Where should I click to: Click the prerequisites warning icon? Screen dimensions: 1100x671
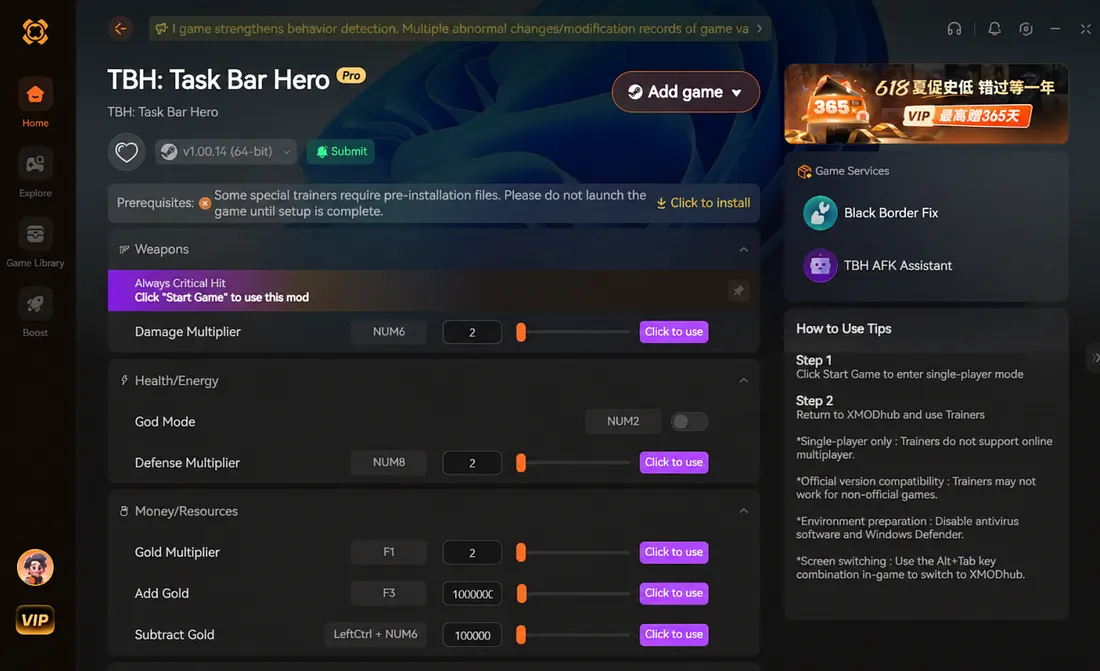204,204
